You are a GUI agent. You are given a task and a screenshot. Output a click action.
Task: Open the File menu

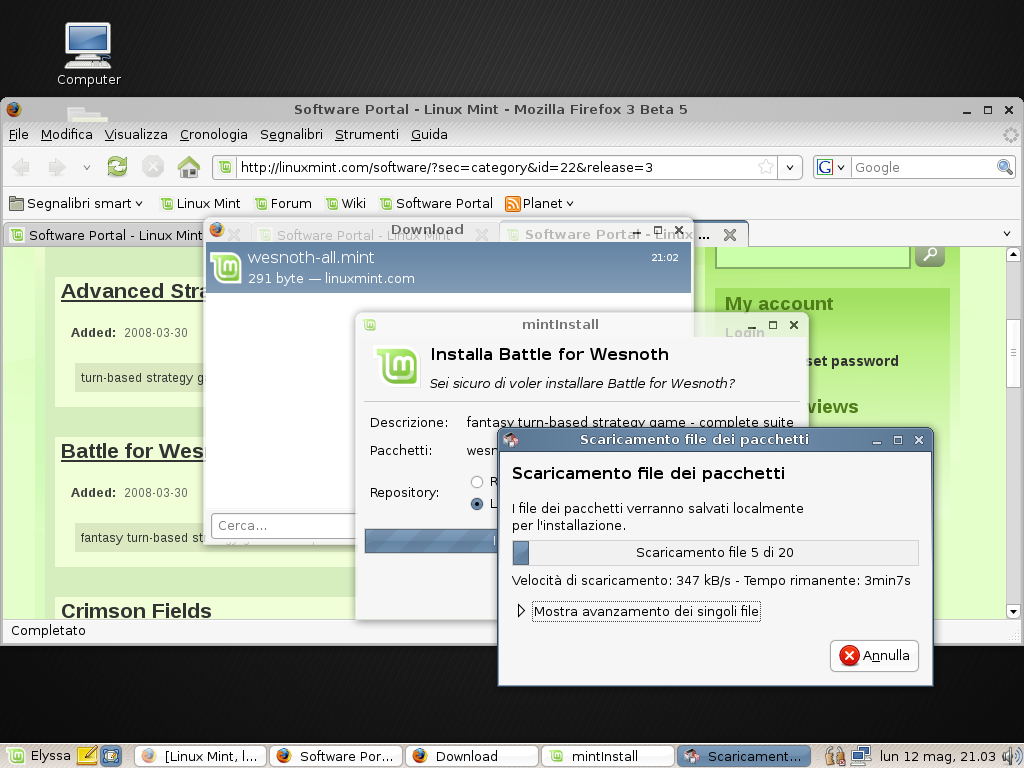18,135
